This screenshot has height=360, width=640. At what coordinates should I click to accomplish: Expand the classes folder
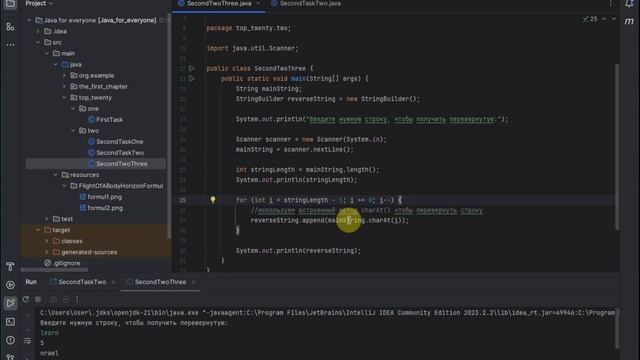click(47, 241)
